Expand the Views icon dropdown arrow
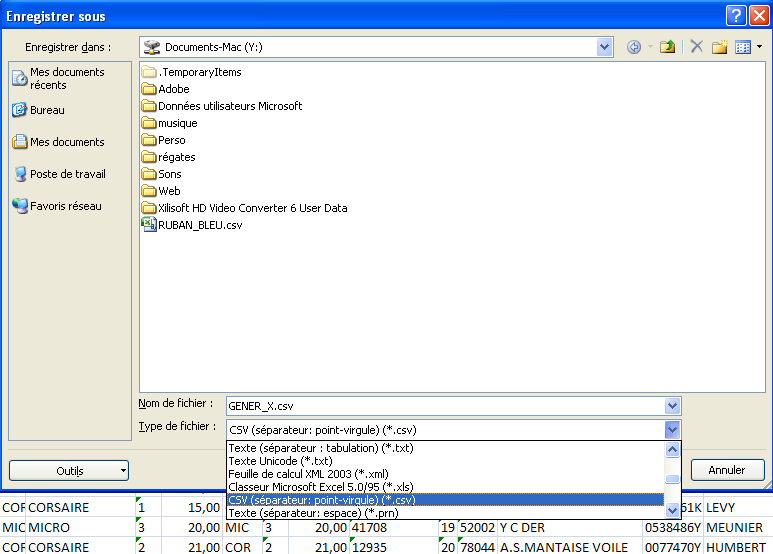This screenshot has height=554, width=773. pyautogui.click(x=759, y=47)
